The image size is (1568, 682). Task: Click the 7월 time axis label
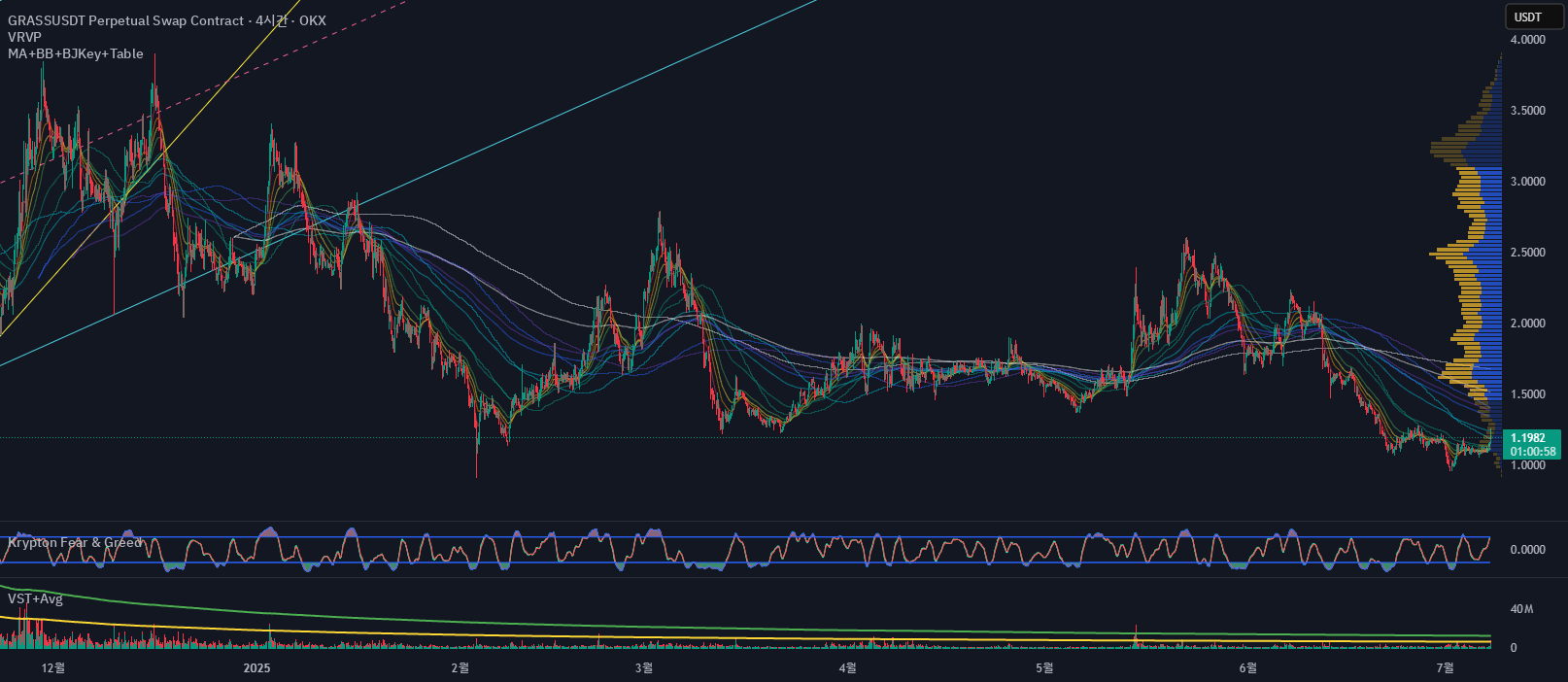coord(1445,667)
